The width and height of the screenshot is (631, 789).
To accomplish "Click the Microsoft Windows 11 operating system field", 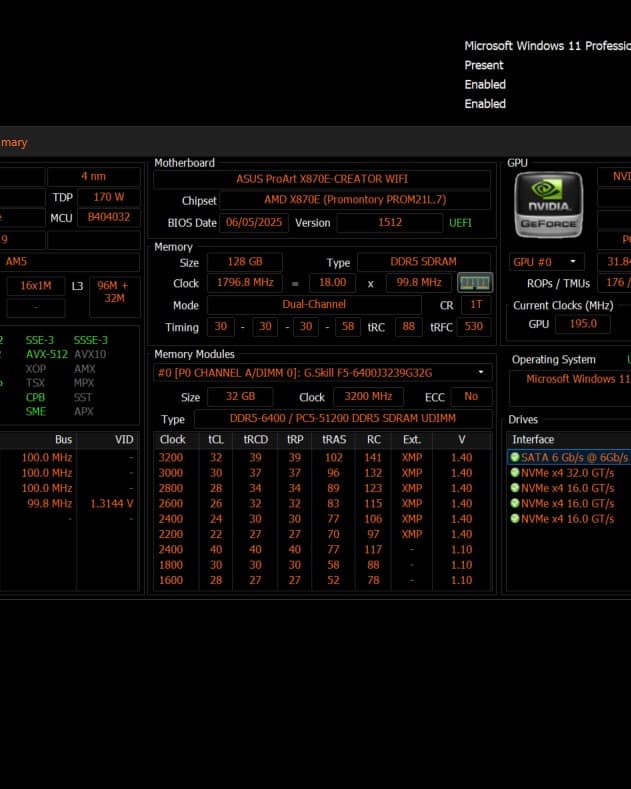I will pyautogui.click(x=570, y=388).
